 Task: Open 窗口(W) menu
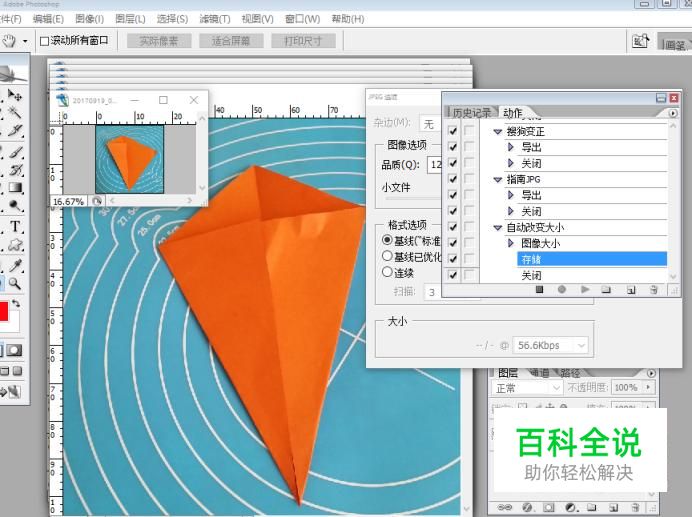click(x=302, y=19)
